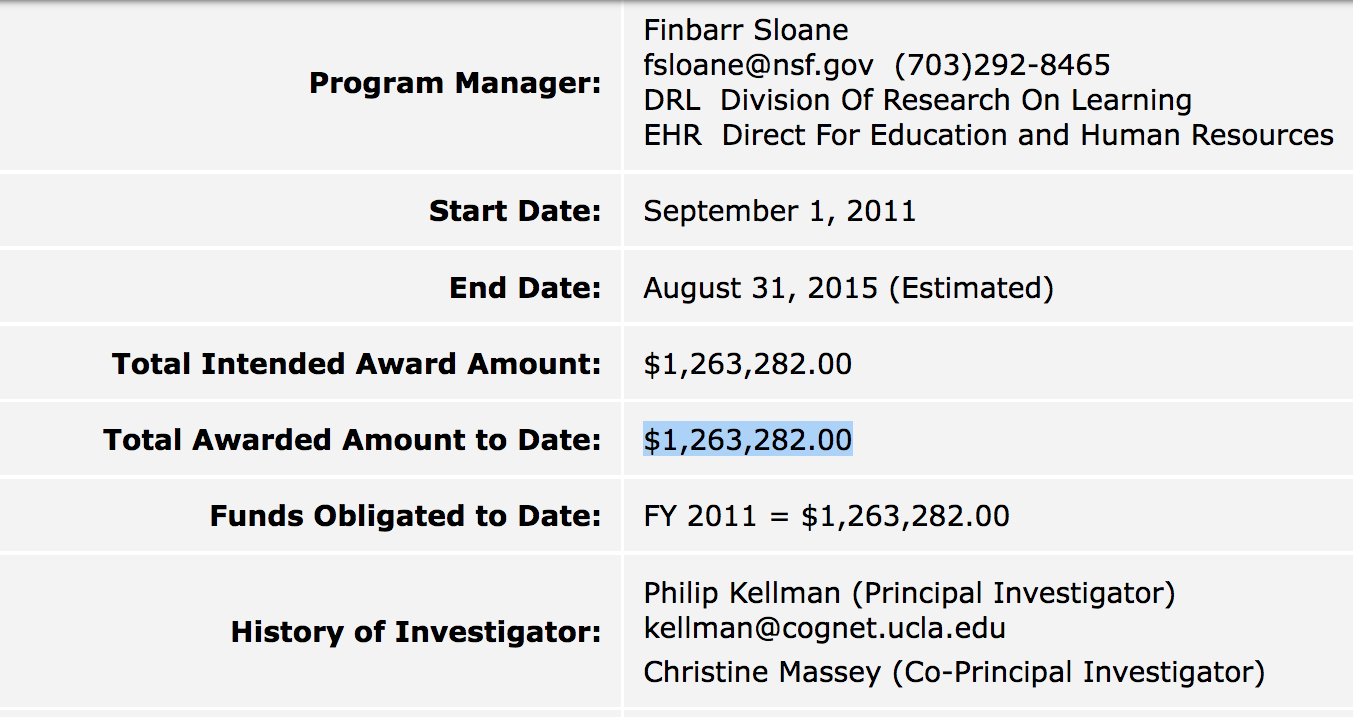Click the Funds Obligated to Date label

click(x=405, y=516)
